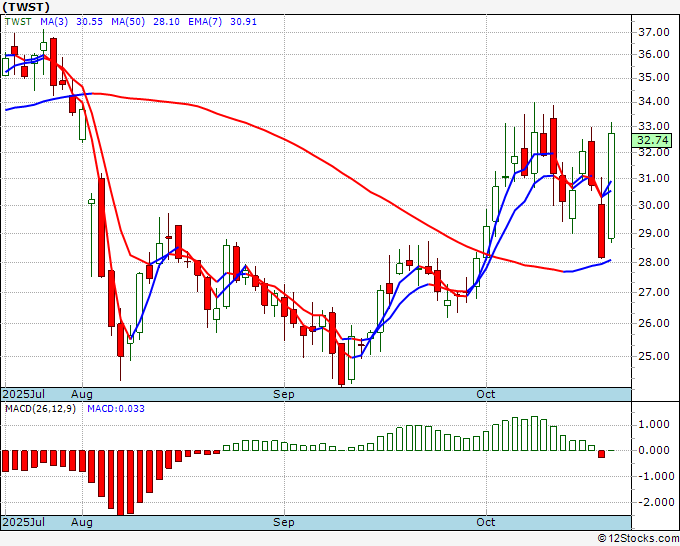This screenshot has height=546, width=680.
Task: Click the 33.00 price axis label
Action: click(x=654, y=126)
